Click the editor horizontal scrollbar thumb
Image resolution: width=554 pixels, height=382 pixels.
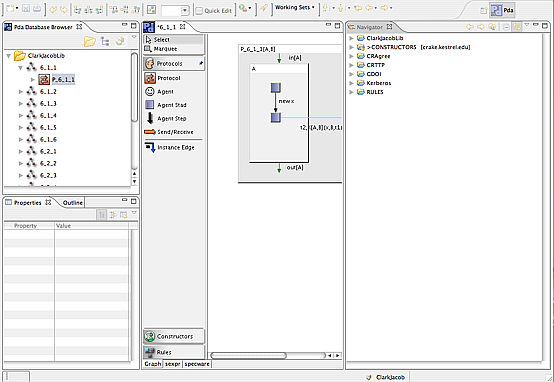tap(248, 355)
